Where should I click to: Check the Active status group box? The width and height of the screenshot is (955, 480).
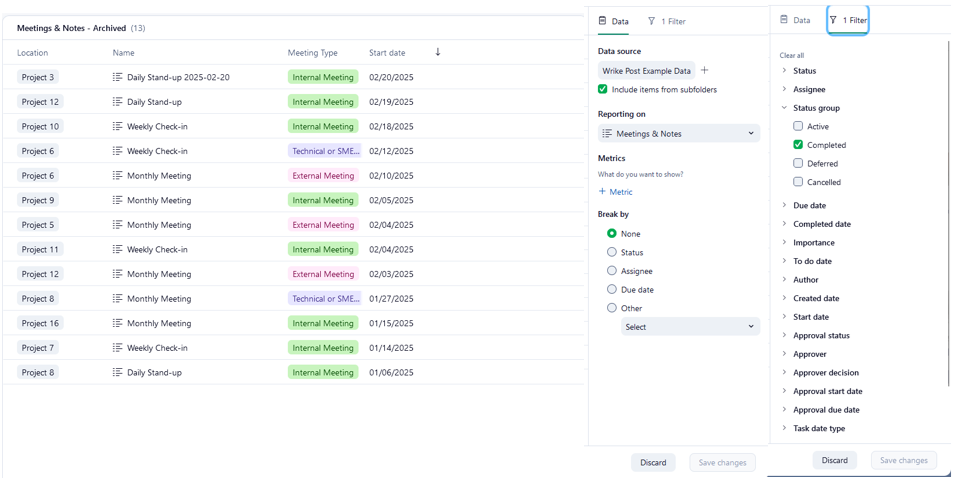pos(798,127)
